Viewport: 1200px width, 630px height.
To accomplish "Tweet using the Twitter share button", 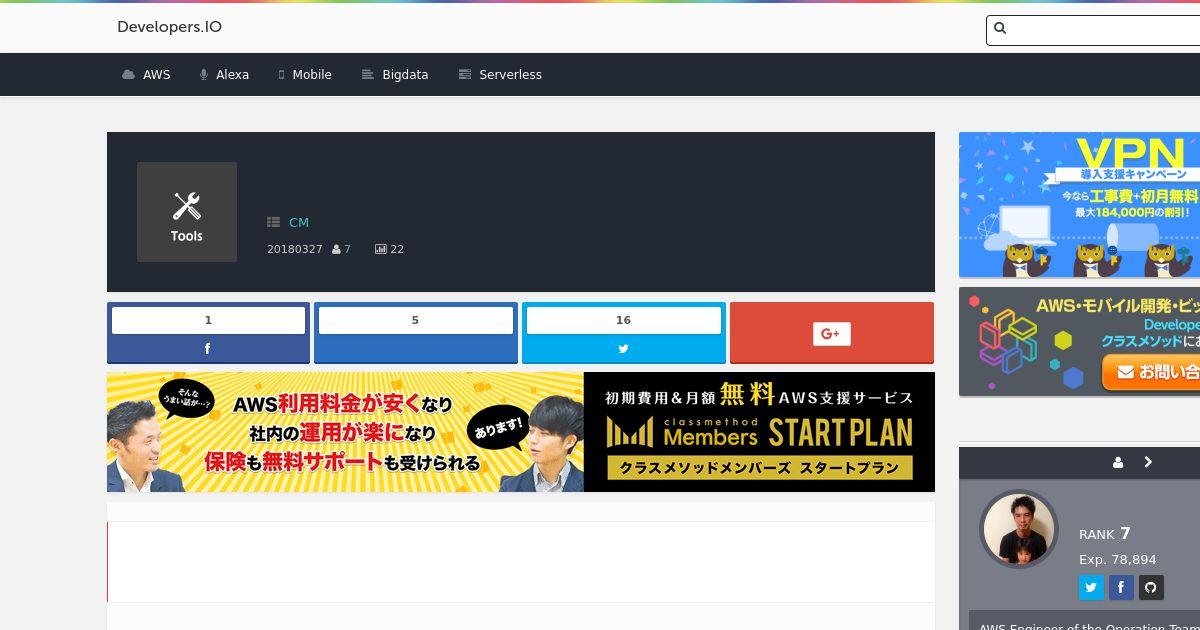I will [624, 333].
